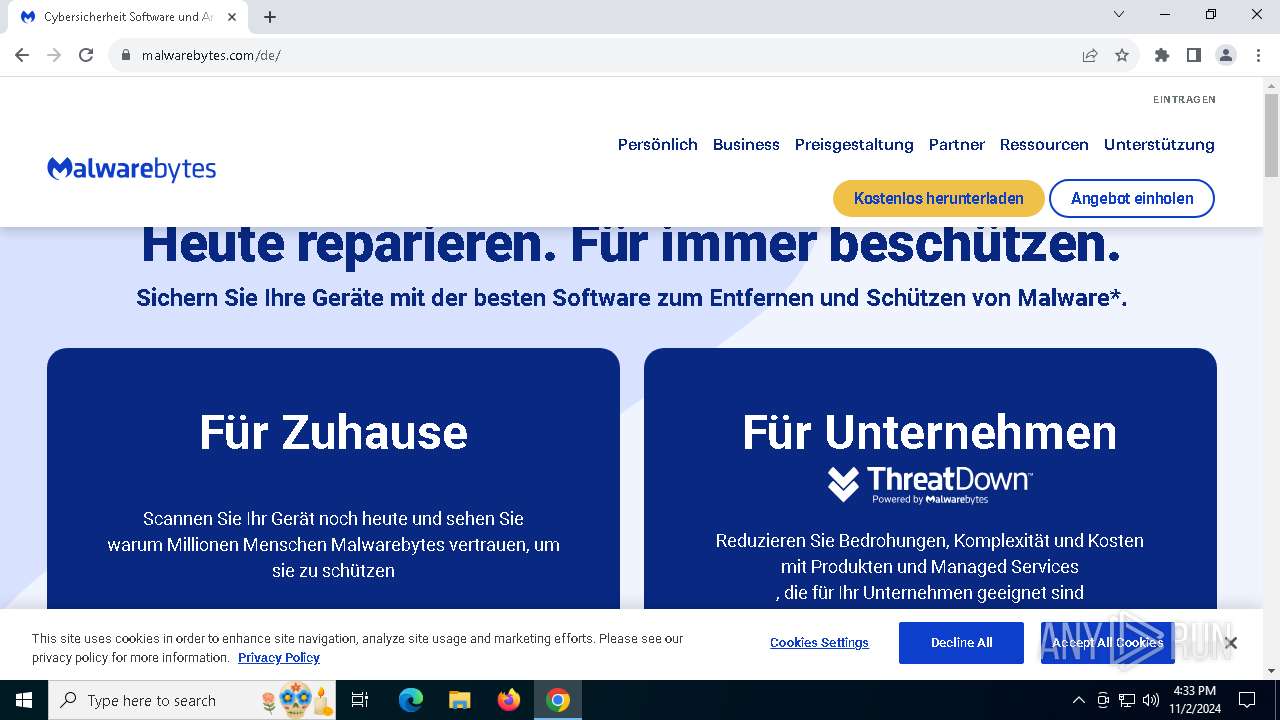Share this page icon in address bar
The height and width of the screenshot is (720, 1280).
point(1090,55)
